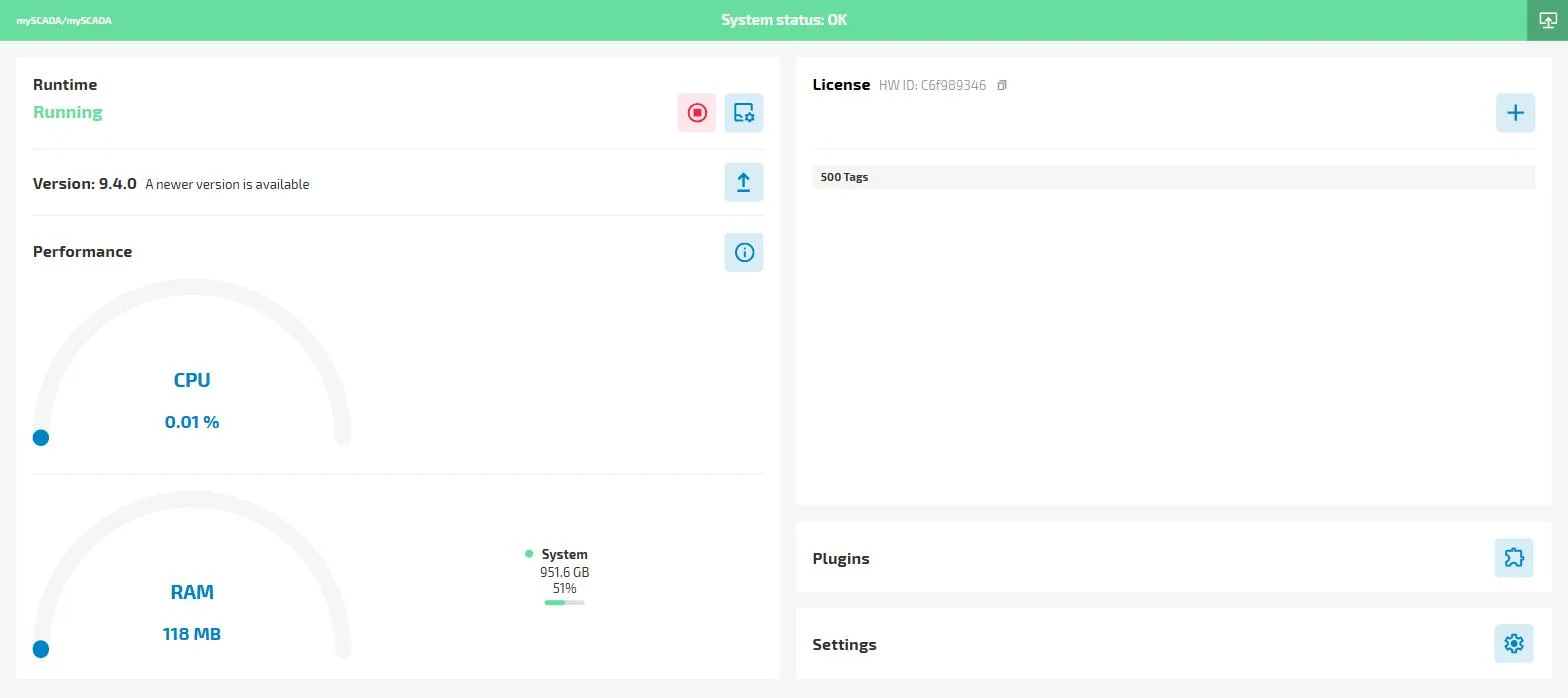Click the Settings panel title
1568x698 pixels.
[844, 644]
